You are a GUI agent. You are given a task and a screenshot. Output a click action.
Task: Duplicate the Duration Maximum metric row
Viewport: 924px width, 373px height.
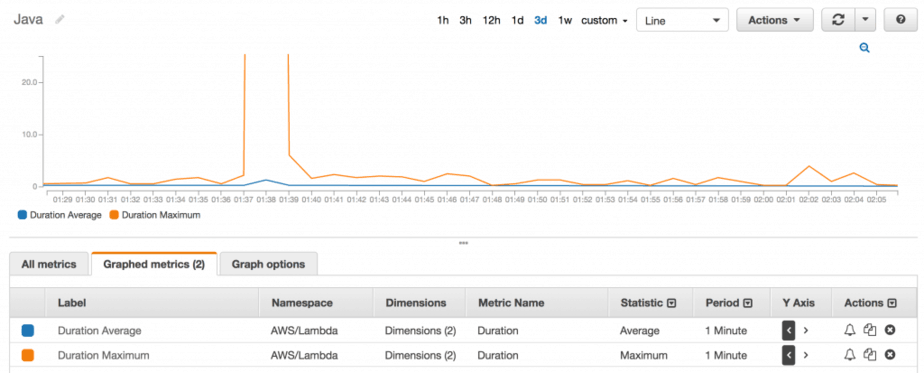pyautogui.click(x=869, y=355)
